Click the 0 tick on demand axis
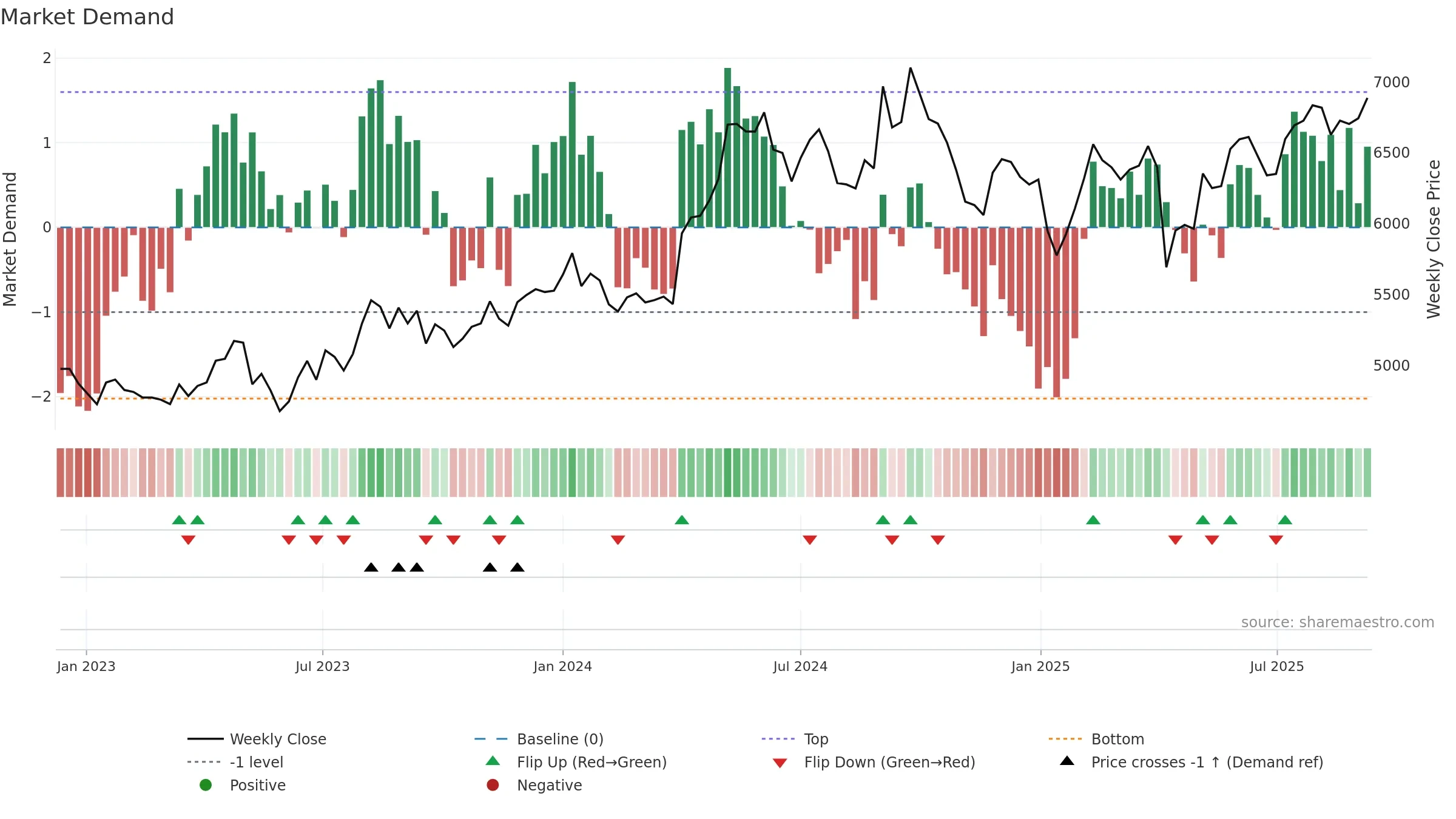Viewport: 1456px width, 819px height. (x=47, y=227)
